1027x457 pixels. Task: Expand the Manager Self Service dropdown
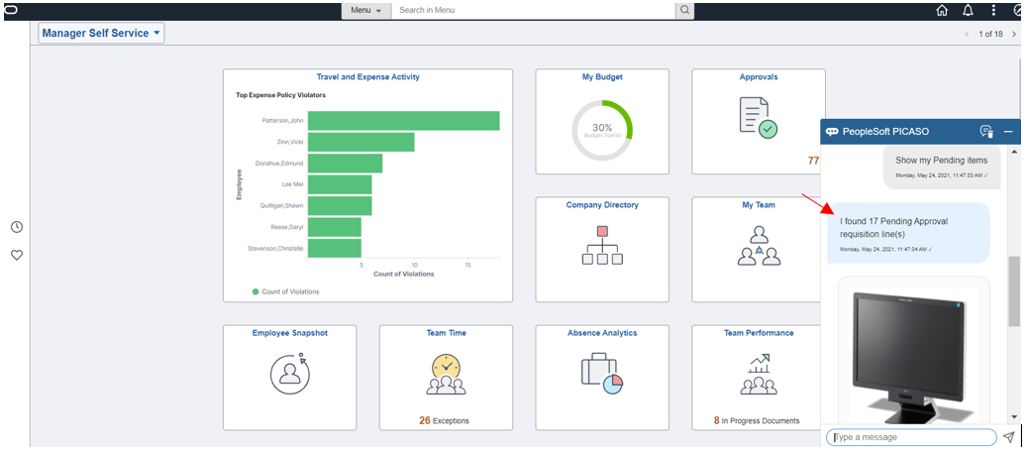pyautogui.click(x=102, y=33)
